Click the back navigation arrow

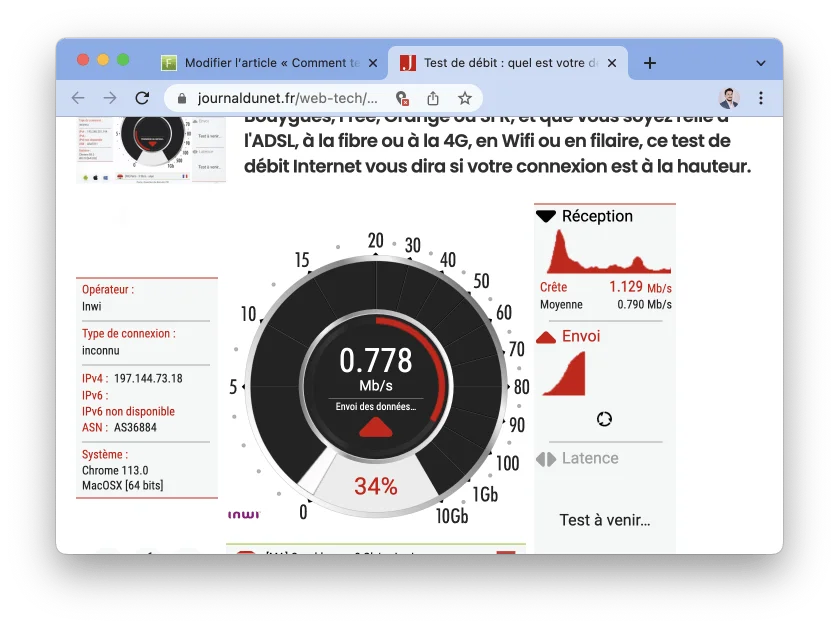[77, 99]
